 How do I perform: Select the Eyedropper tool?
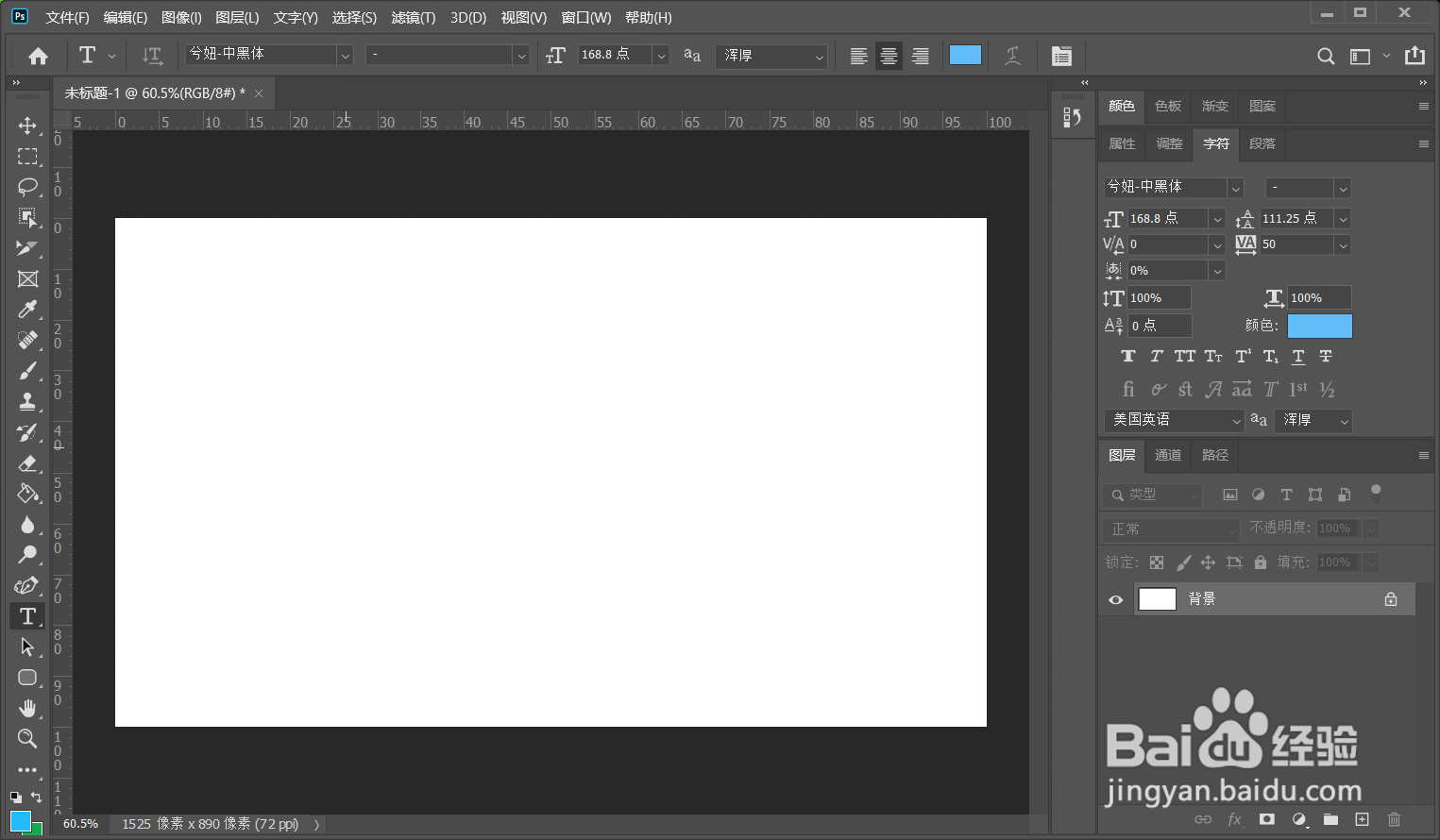click(27, 310)
